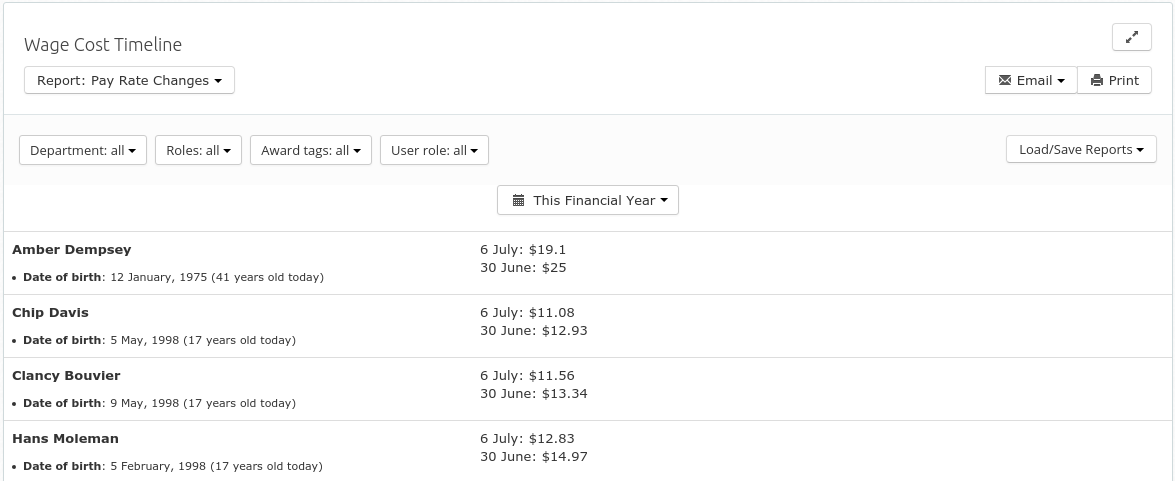This screenshot has width=1175, height=481.
Task: Open the This Financial Year date selector
Action: (x=588, y=200)
